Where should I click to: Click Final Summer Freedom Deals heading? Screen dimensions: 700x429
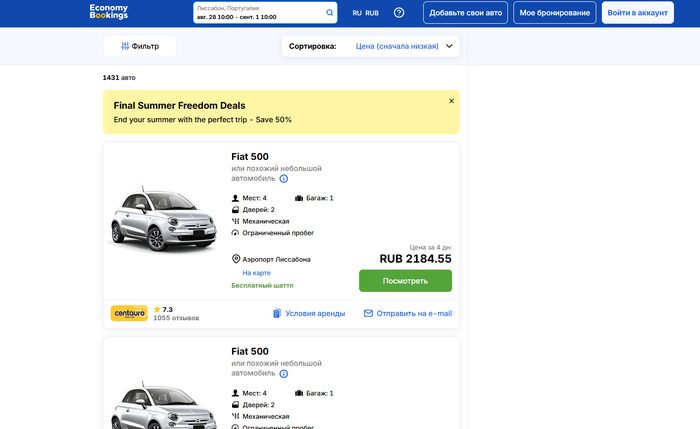coord(179,106)
